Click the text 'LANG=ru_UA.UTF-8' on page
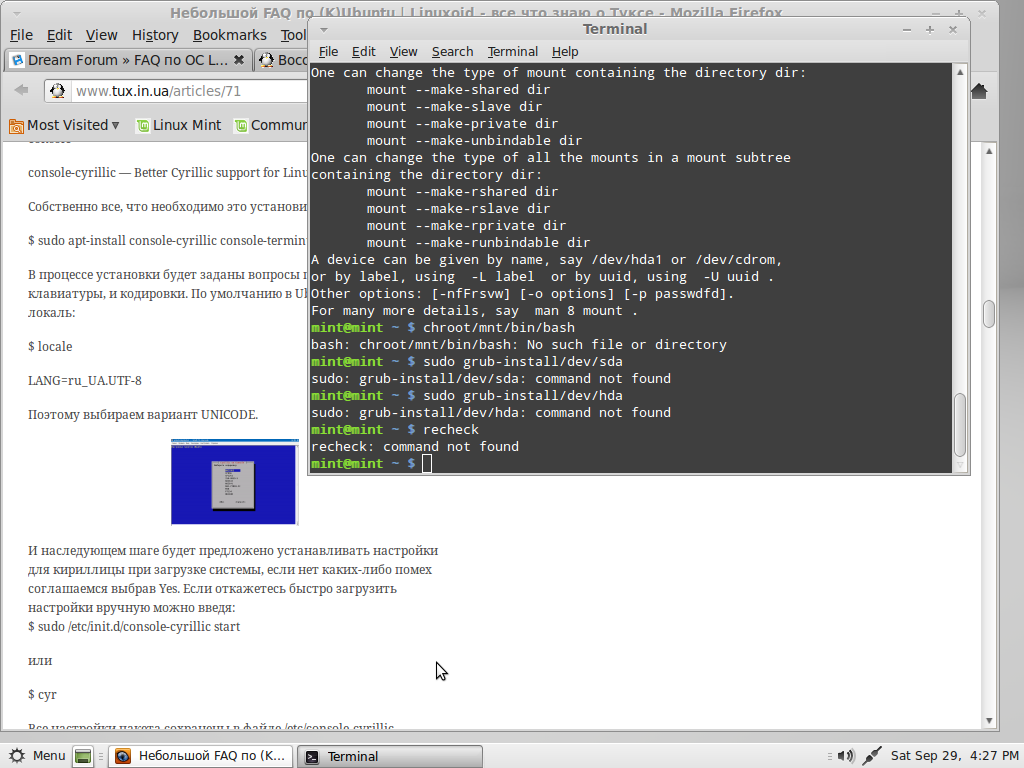The image size is (1024, 768). pyautogui.click(x=85, y=381)
